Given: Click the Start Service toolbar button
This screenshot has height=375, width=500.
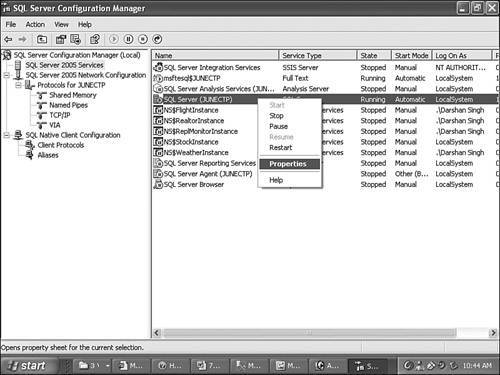Looking at the screenshot, I should pyautogui.click(x=114, y=39).
